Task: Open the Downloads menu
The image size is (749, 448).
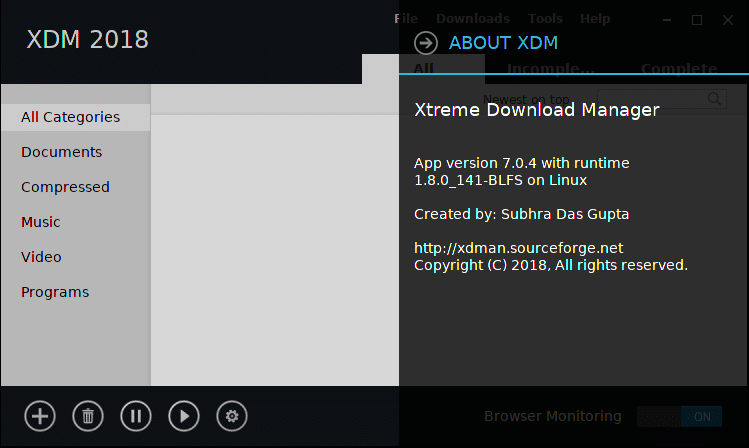Action: point(473,19)
